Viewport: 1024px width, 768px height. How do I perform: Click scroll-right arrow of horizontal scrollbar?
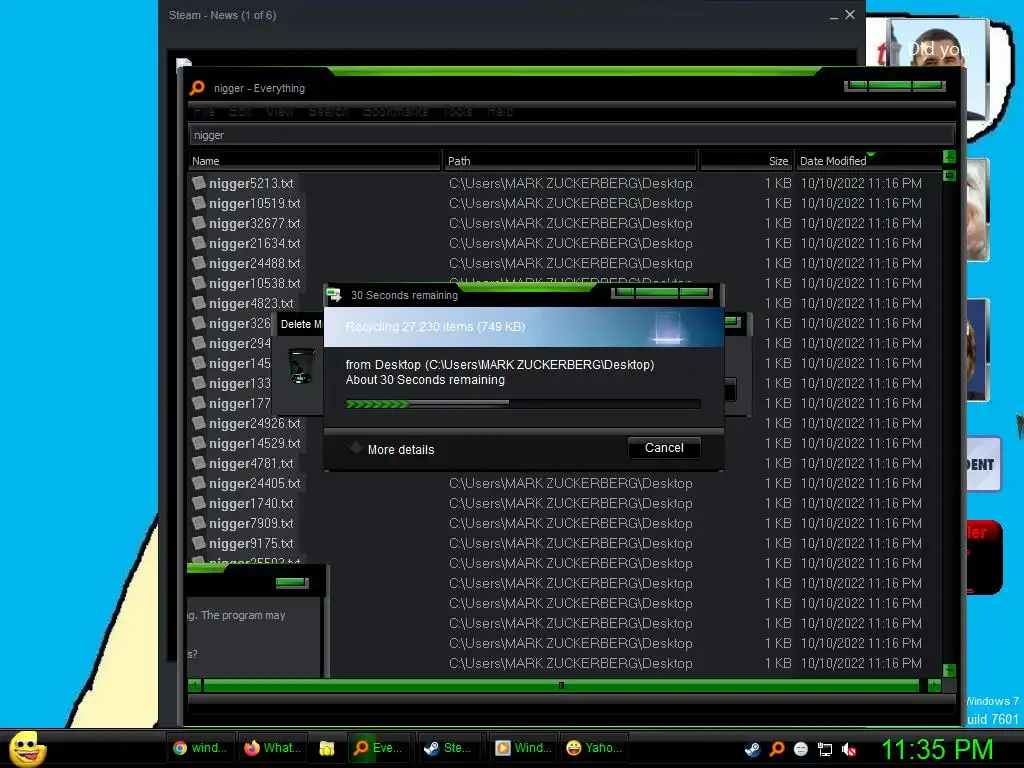935,686
